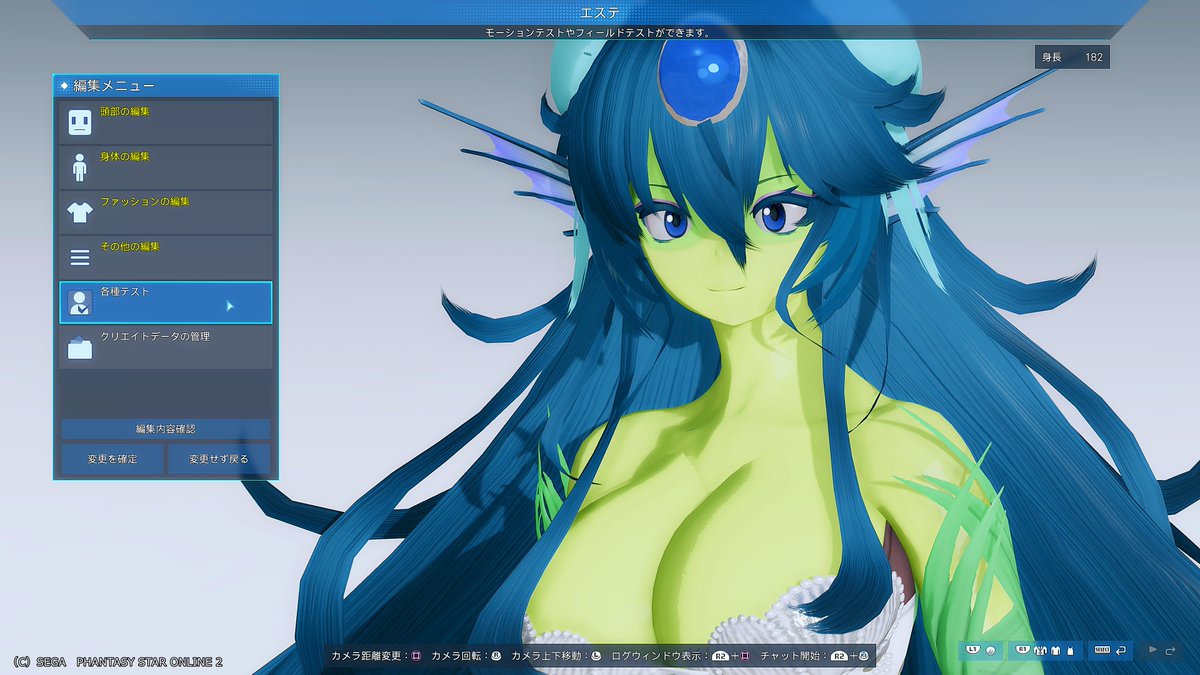This screenshot has width=1200, height=675.
Task: Click the エステ title text
Action: click(599, 11)
